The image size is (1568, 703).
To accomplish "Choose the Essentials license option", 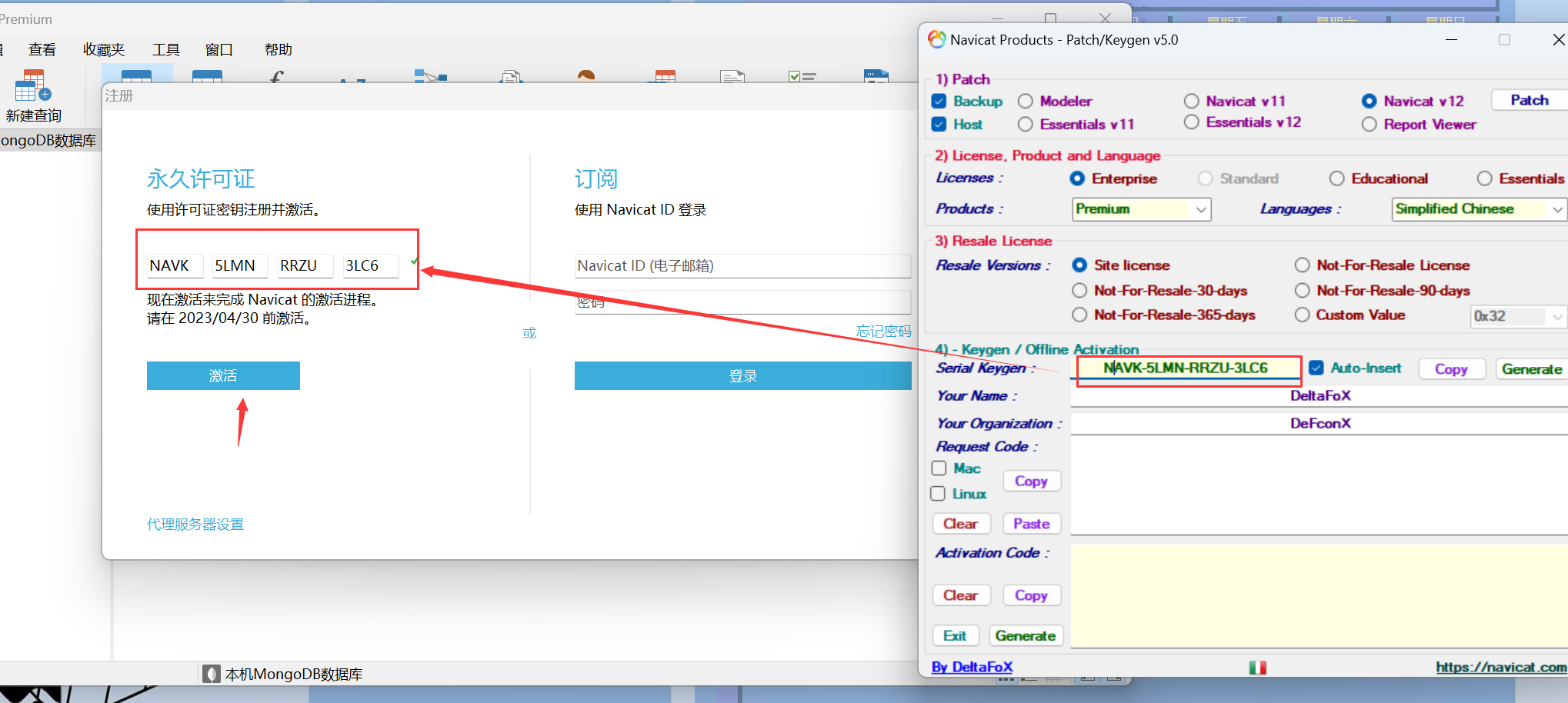I will [x=1485, y=178].
